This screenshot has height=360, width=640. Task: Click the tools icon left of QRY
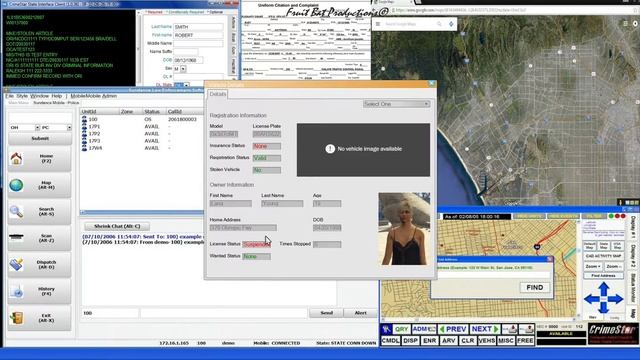pyautogui.click(x=386, y=329)
